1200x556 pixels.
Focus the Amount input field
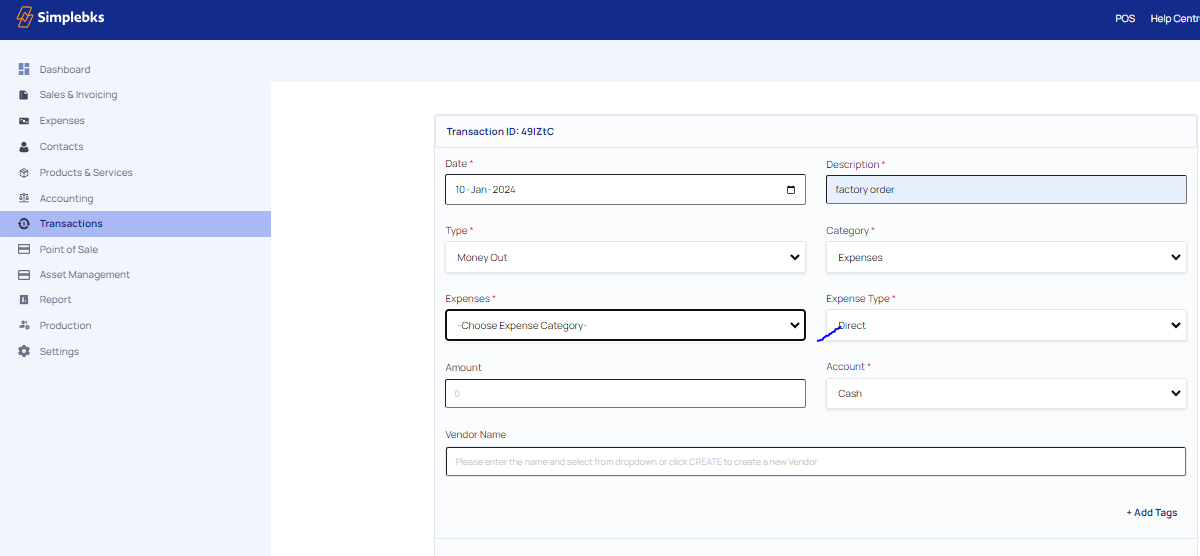(x=624, y=394)
